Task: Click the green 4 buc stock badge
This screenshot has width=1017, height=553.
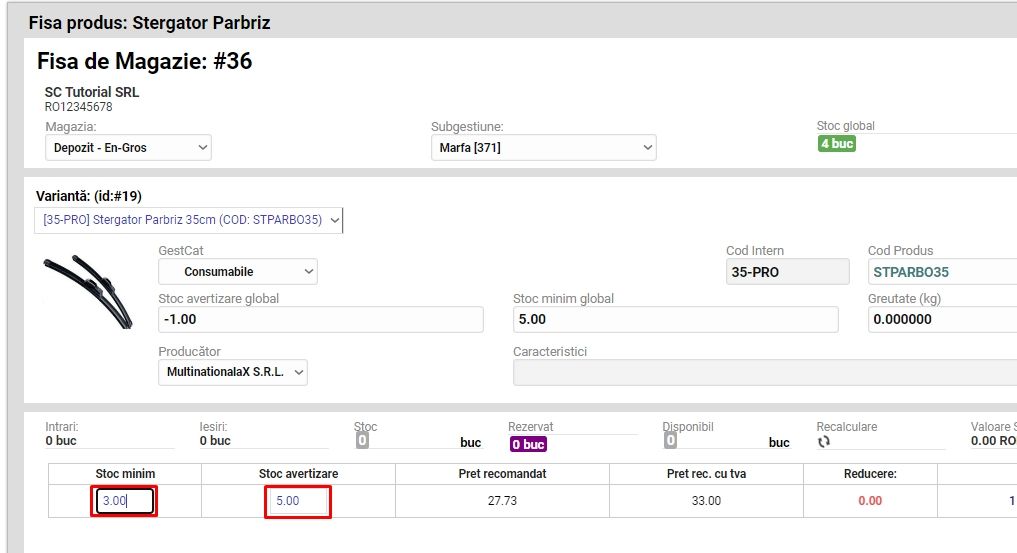Action: 837,143
